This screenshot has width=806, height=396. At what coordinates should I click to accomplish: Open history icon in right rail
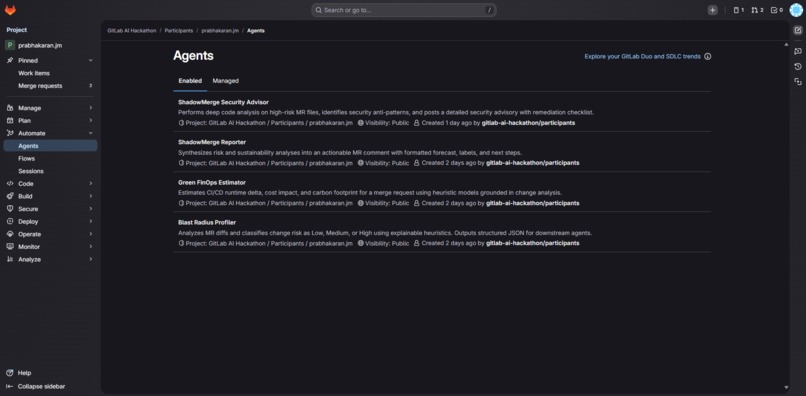tap(798, 66)
